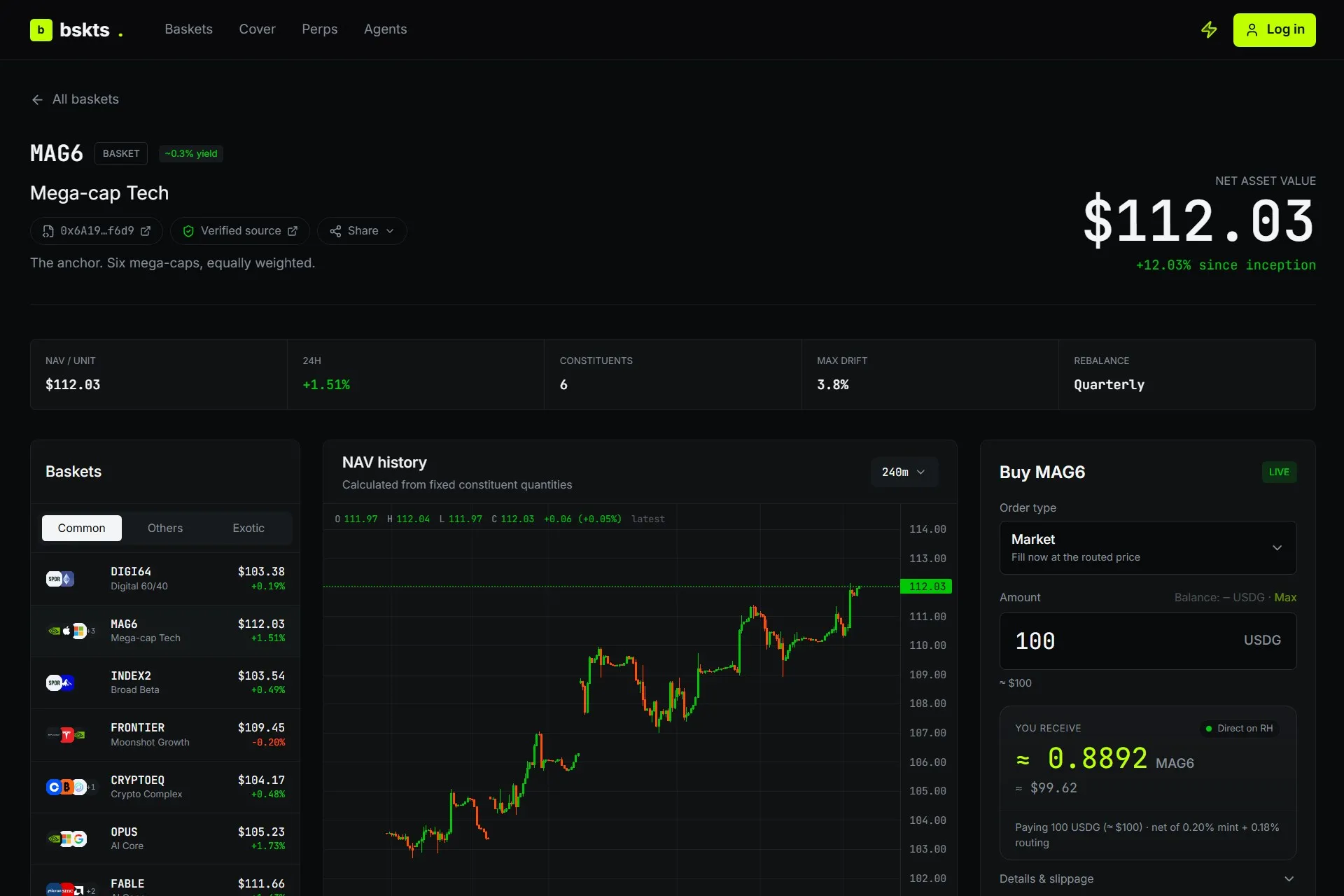
Task: Click the back arrow beside All baskets
Action: 37,99
